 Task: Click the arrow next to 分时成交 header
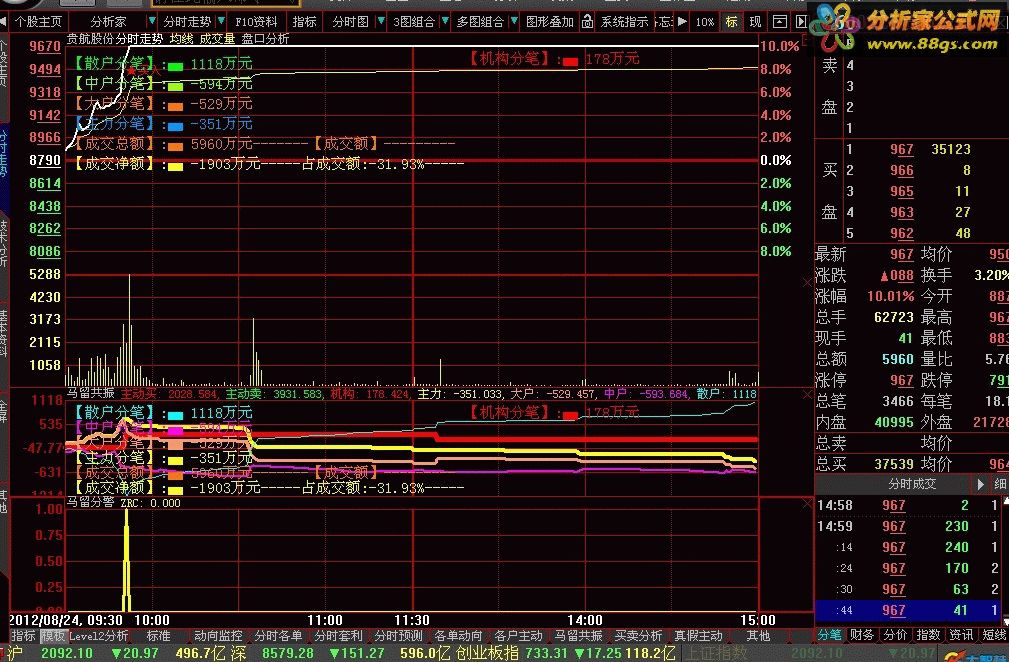(x=981, y=484)
